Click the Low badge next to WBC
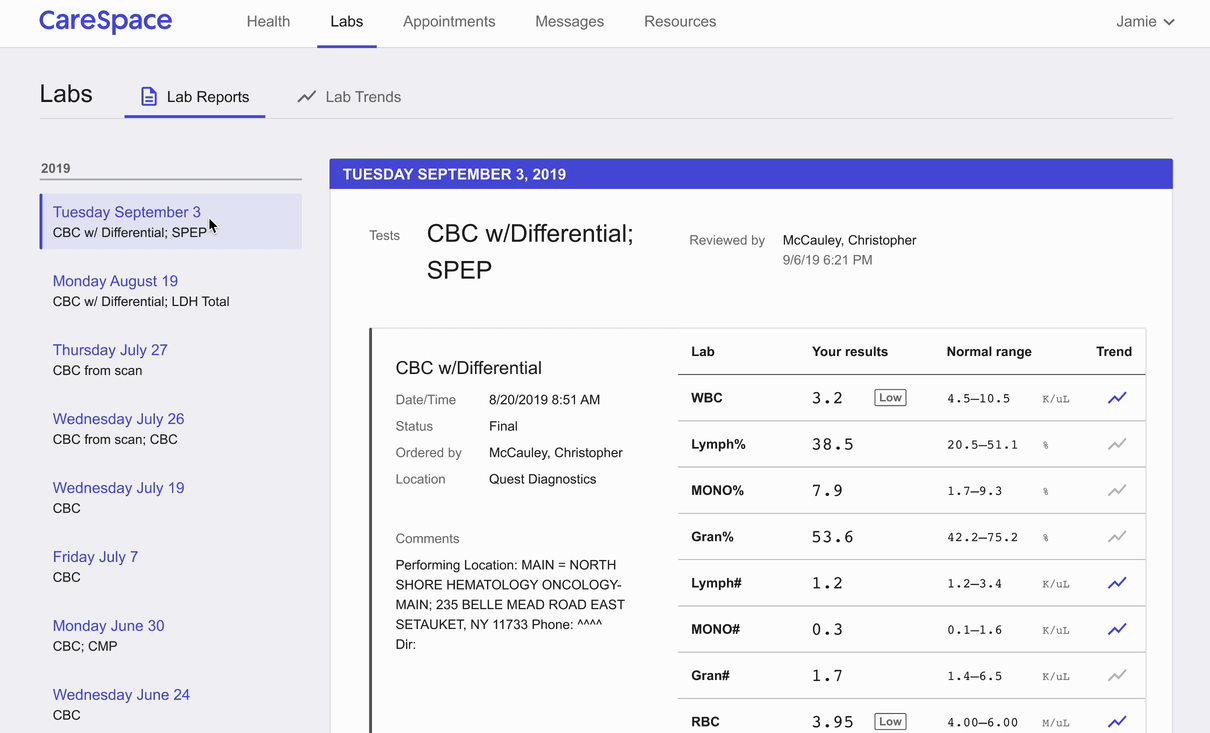This screenshot has height=733, width=1210. point(889,398)
